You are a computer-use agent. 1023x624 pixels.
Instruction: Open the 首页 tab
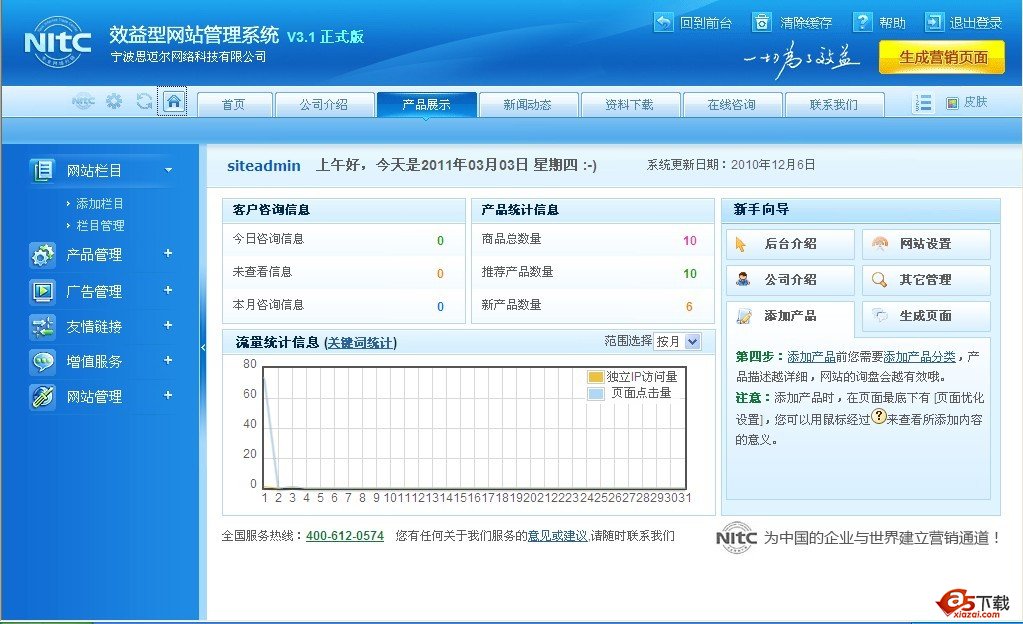(x=234, y=104)
